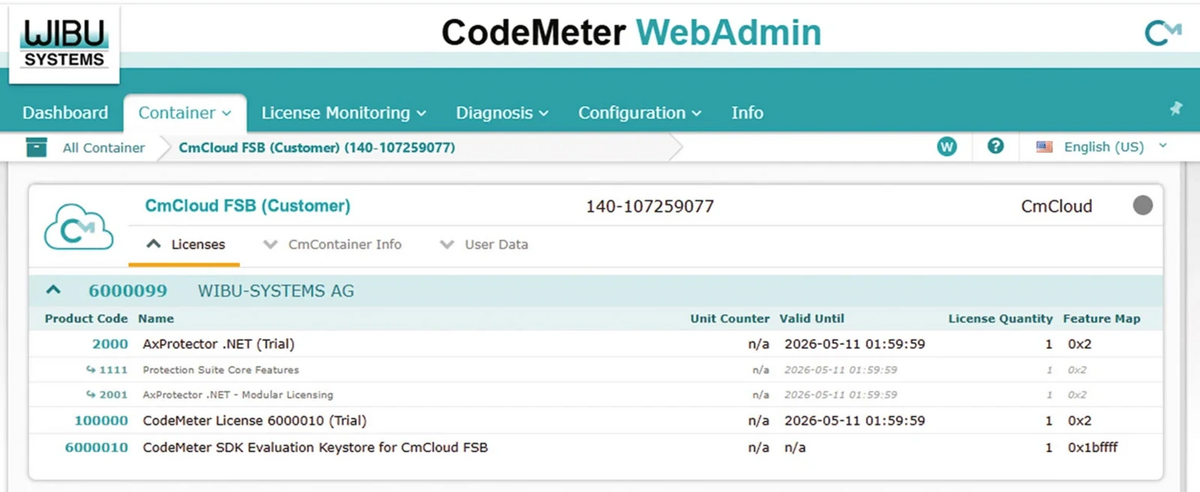1200x492 pixels.
Task: Open the WebDepot 'W' round icon
Action: pyautogui.click(x=946, y=147)
